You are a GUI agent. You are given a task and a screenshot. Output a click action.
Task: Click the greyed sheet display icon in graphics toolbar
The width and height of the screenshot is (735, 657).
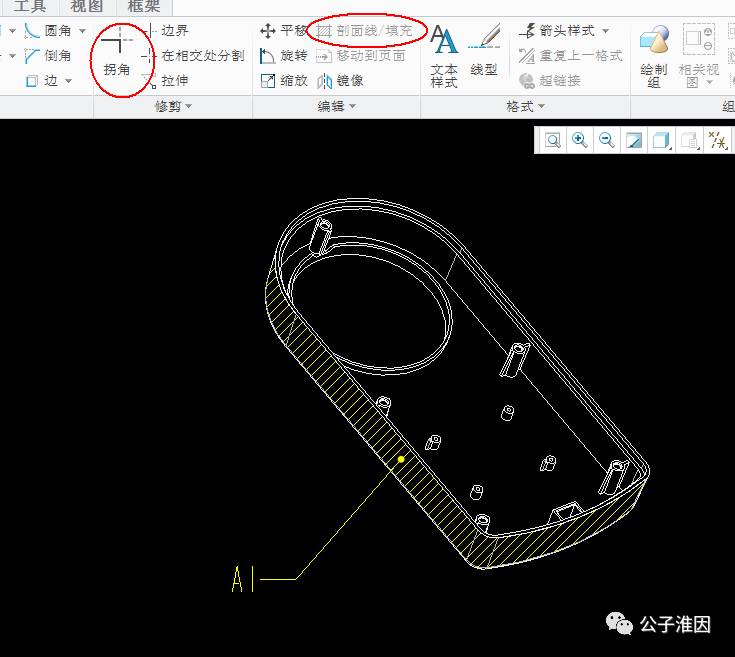[x=689, y=140]
